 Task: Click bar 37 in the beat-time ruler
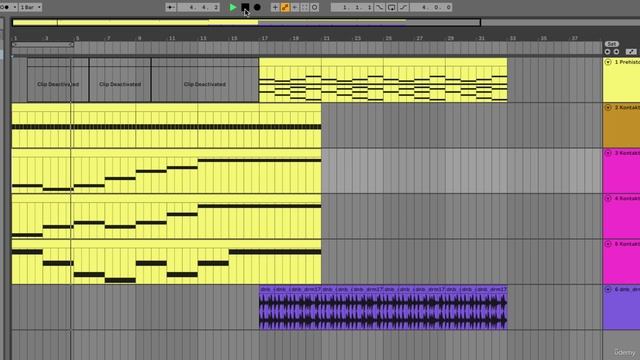pyautogui.click(x=575, y=38)
